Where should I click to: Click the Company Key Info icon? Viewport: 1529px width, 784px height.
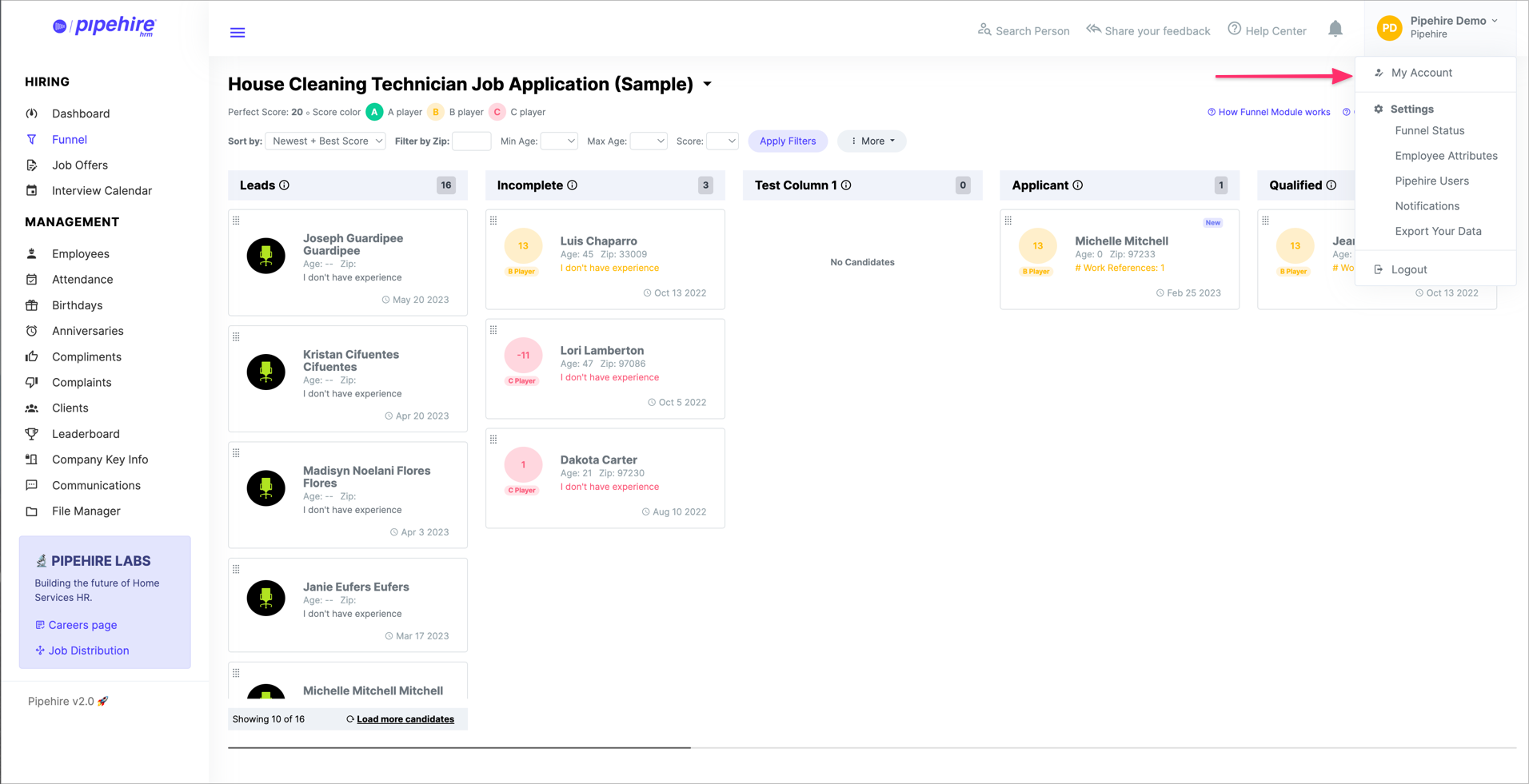[x=32, y=460]
